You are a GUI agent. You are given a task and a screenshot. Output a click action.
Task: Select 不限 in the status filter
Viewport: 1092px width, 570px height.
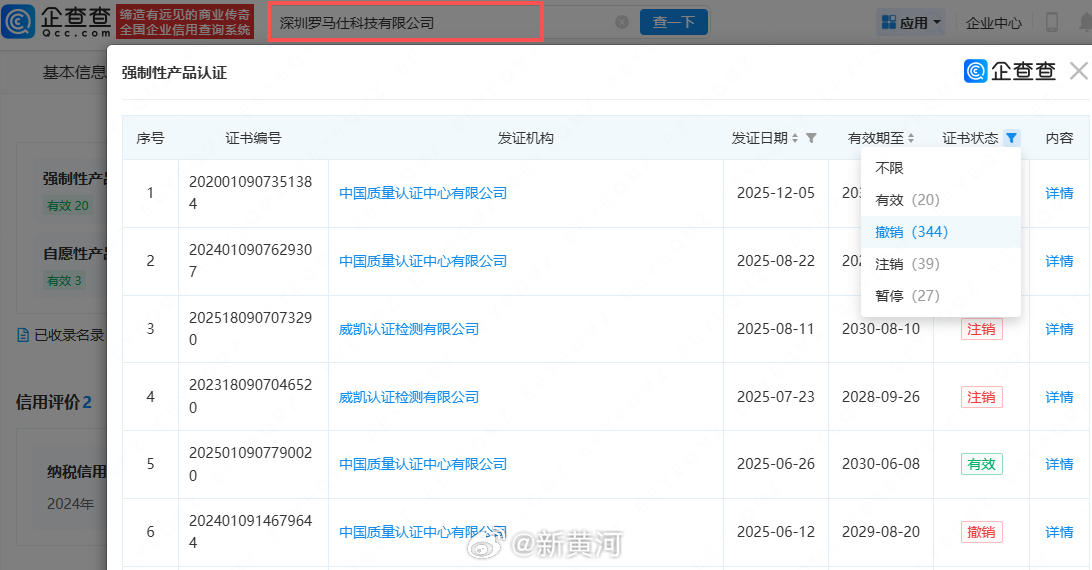coord(941,168)
